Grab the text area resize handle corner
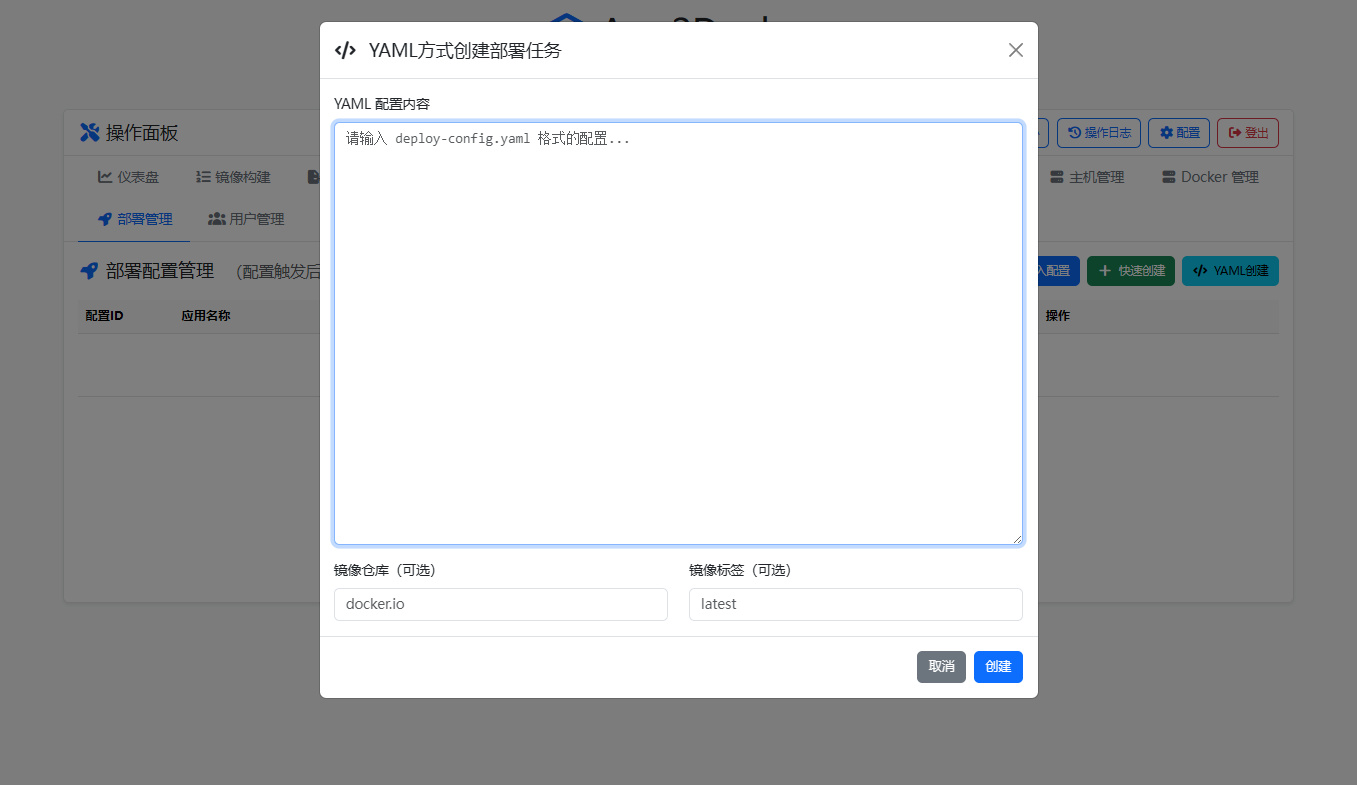The image size is (1357, 785). (1017, 539)
